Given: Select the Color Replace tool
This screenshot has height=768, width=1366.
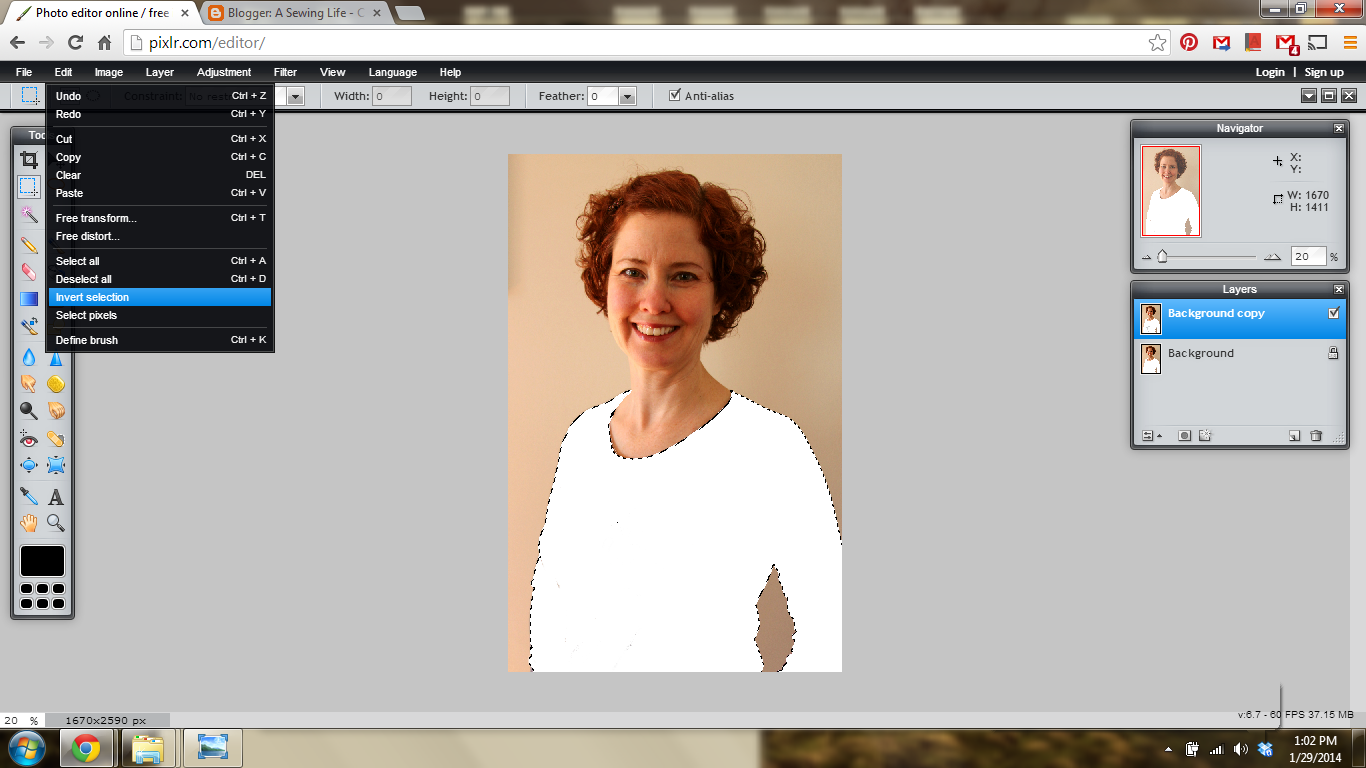Looking at the screenshot, I should coord(29,325).
